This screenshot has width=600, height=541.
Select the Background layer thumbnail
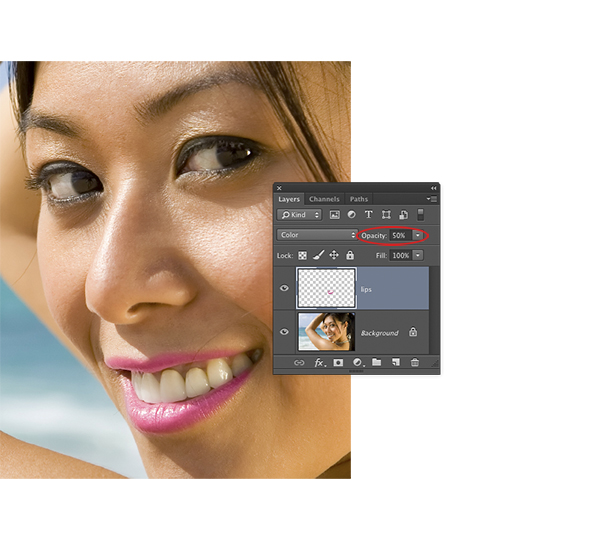click(326, 331)
